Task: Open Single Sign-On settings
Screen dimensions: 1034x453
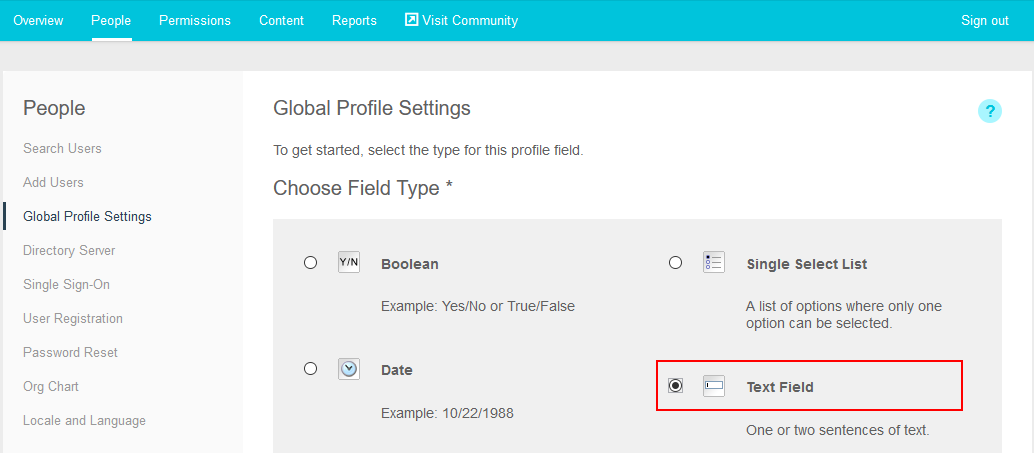Action: (x=66, y=284)
